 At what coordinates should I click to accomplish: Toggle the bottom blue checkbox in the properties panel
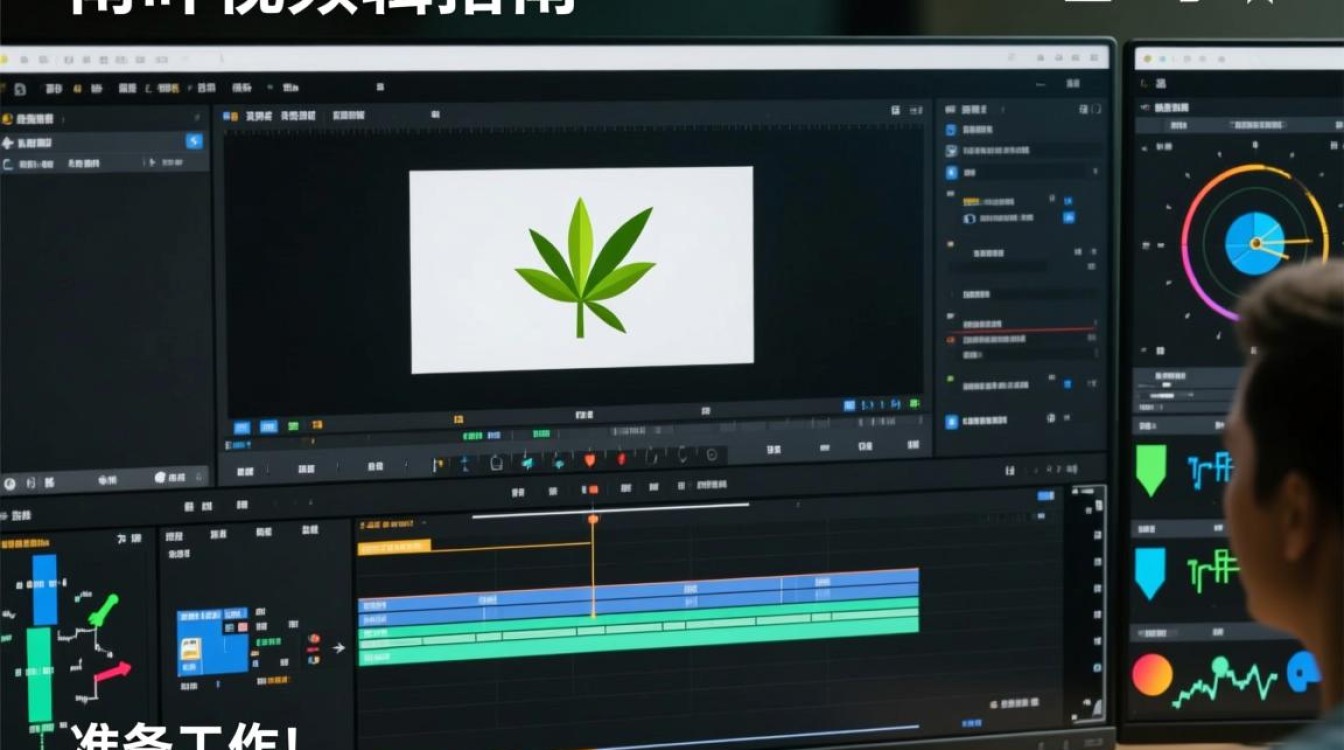[952, 422]
